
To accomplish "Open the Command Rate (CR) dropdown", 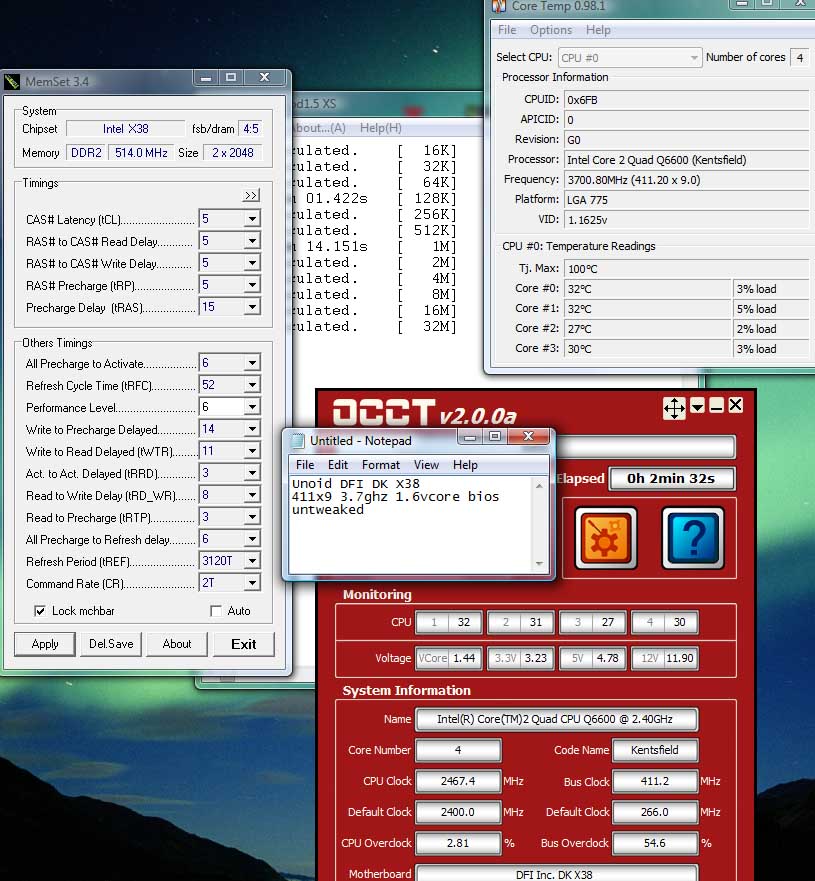I will click(x=252, y=583).
